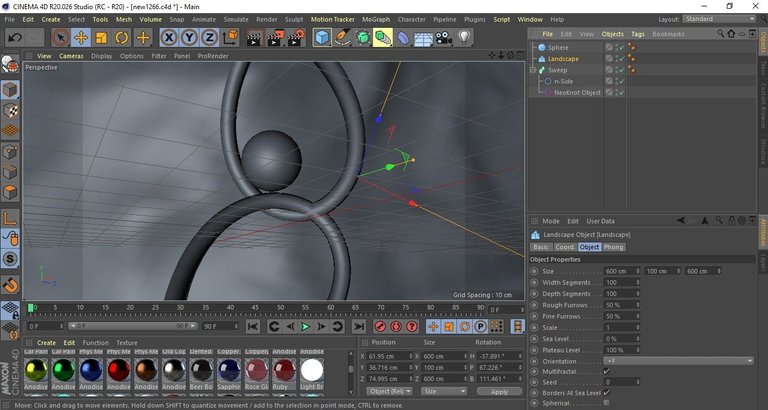Click Render View clapperboard icon
The height and width of the screenshot is (410, 768).
point(254,38)
